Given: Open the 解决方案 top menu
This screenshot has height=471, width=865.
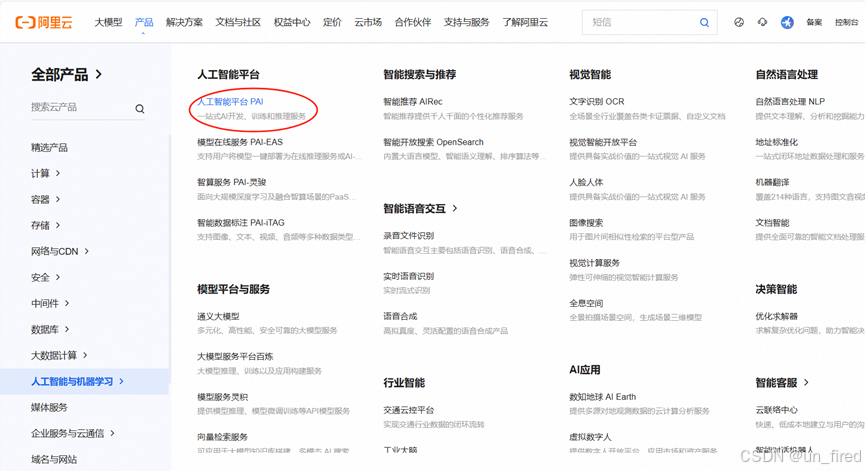Looking at the screenshot, I should click(184, 22).
